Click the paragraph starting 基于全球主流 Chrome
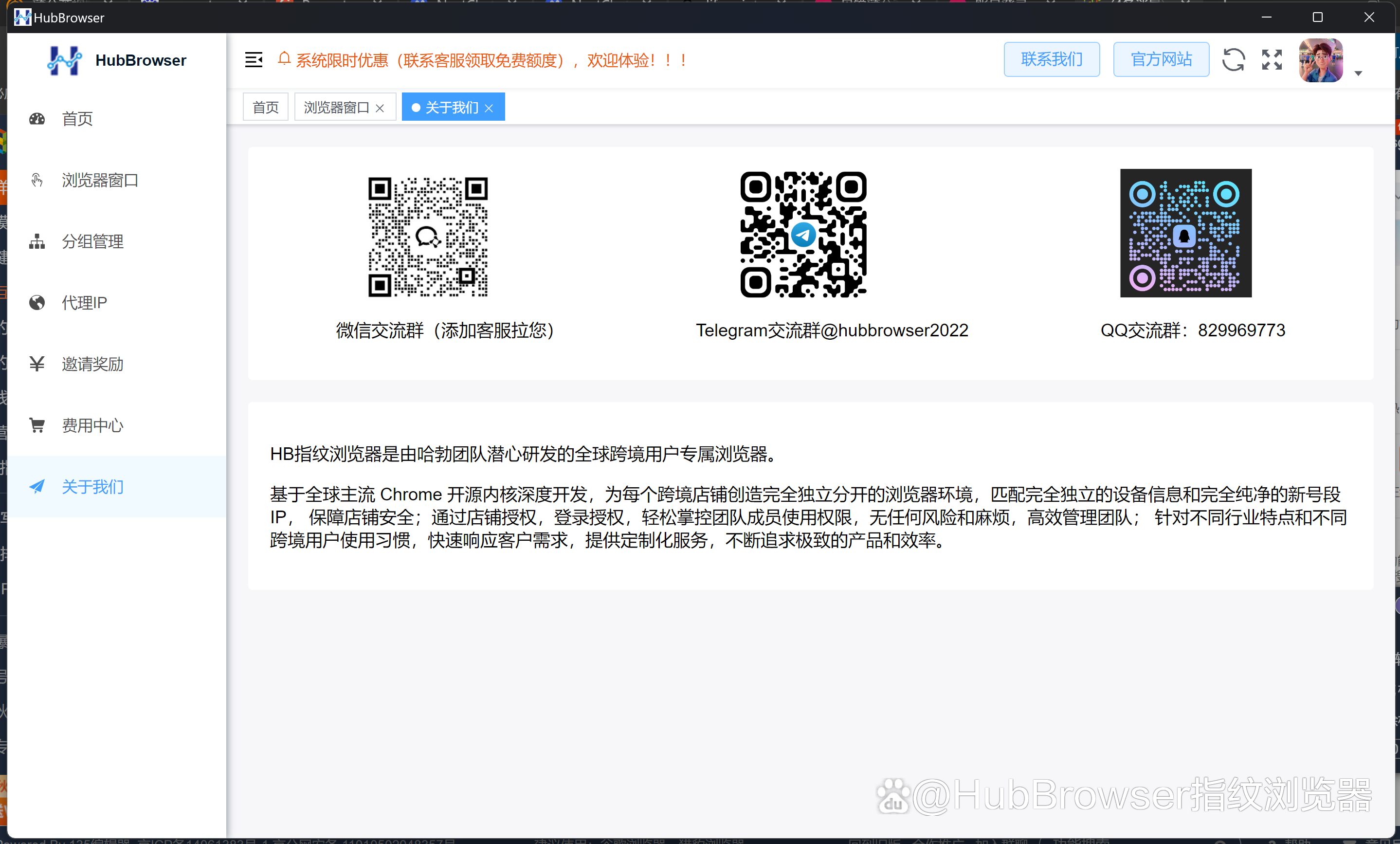Screen dimensions: 1400x844 809,517
